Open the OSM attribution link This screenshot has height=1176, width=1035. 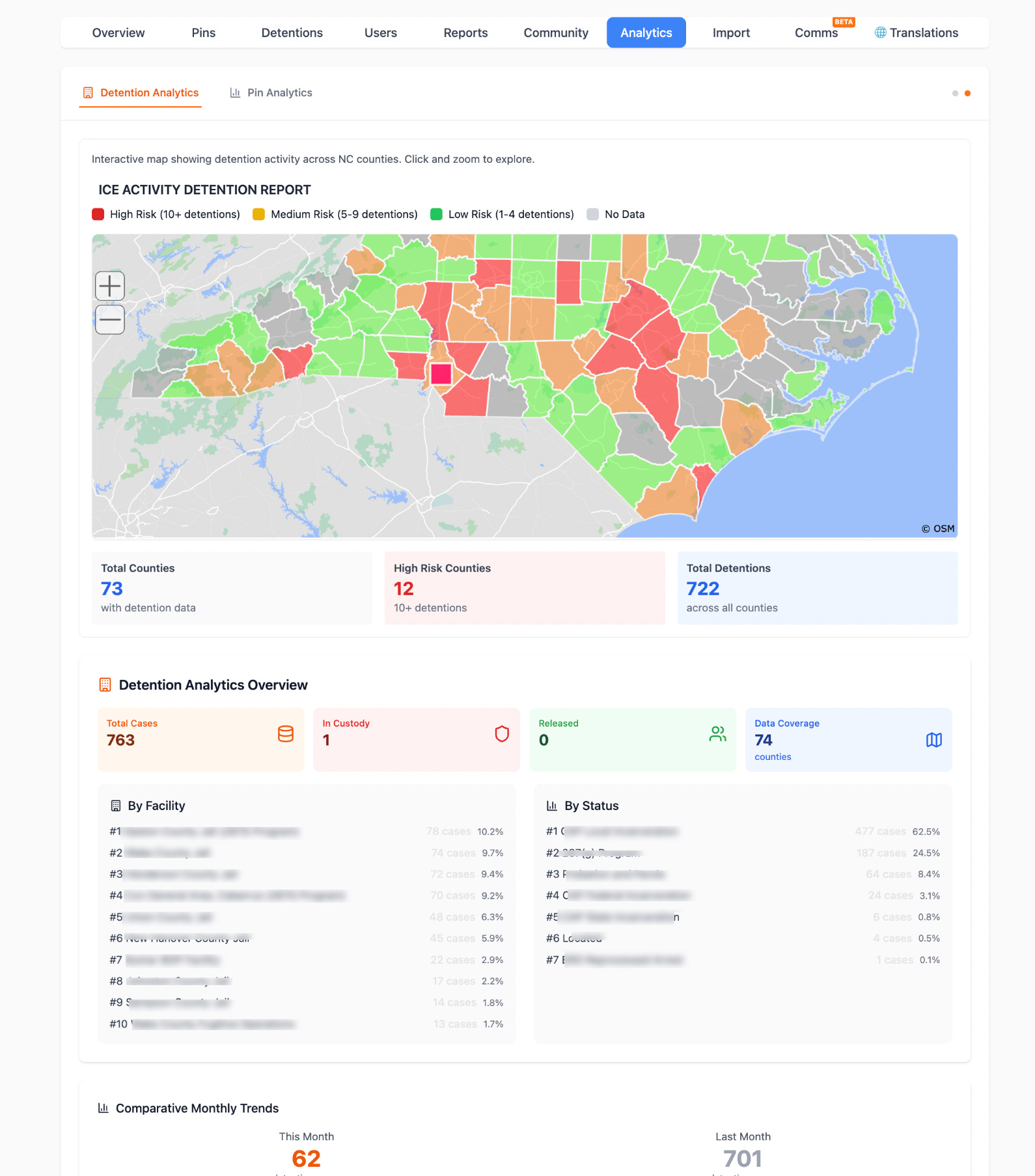pos(938,529)
